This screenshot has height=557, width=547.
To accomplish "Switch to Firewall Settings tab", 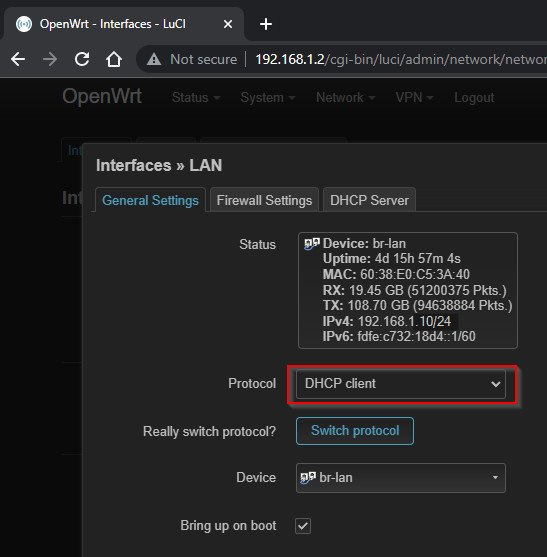I will (264, 200).
